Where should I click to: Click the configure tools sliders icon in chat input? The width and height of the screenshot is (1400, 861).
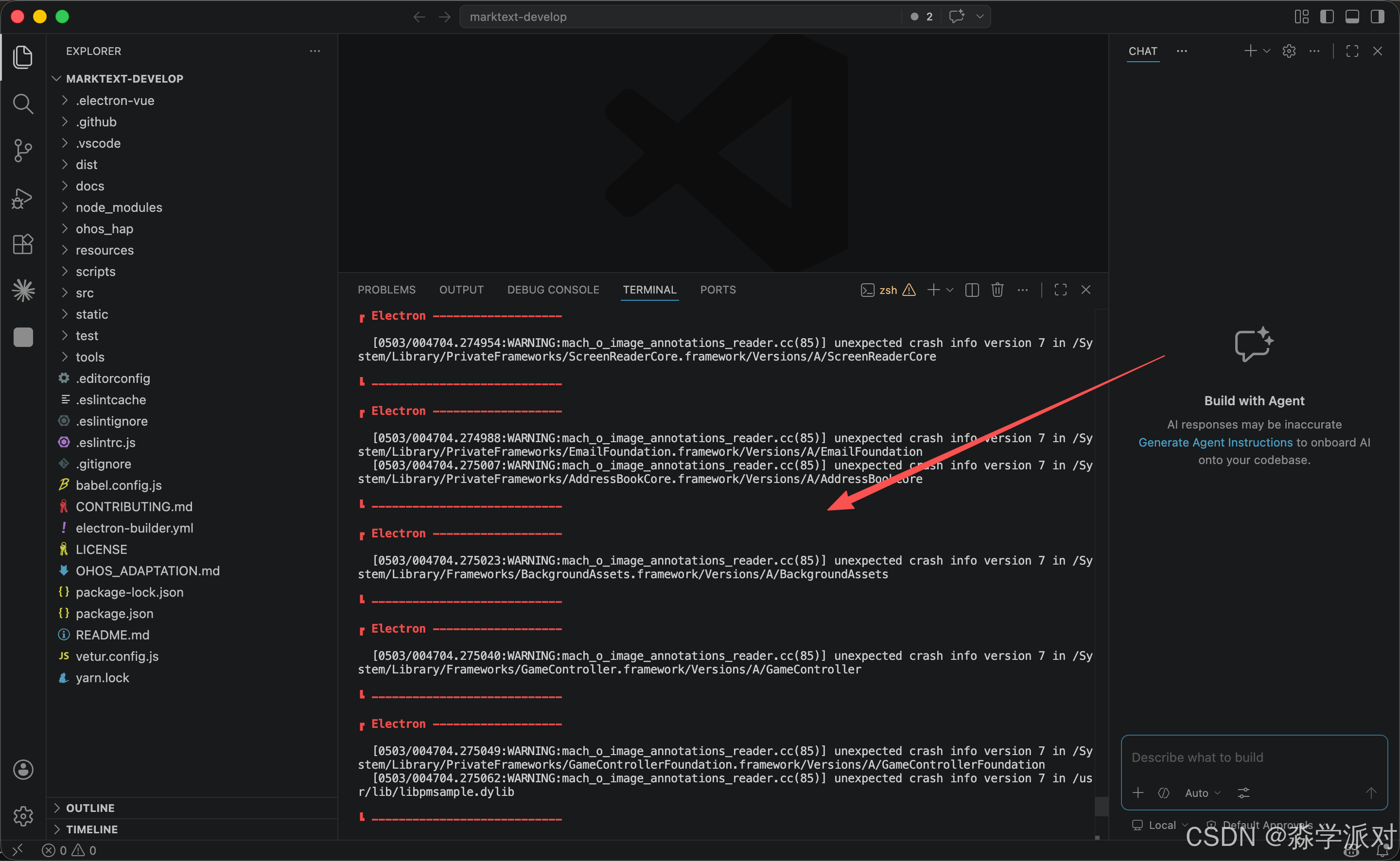1243,792
